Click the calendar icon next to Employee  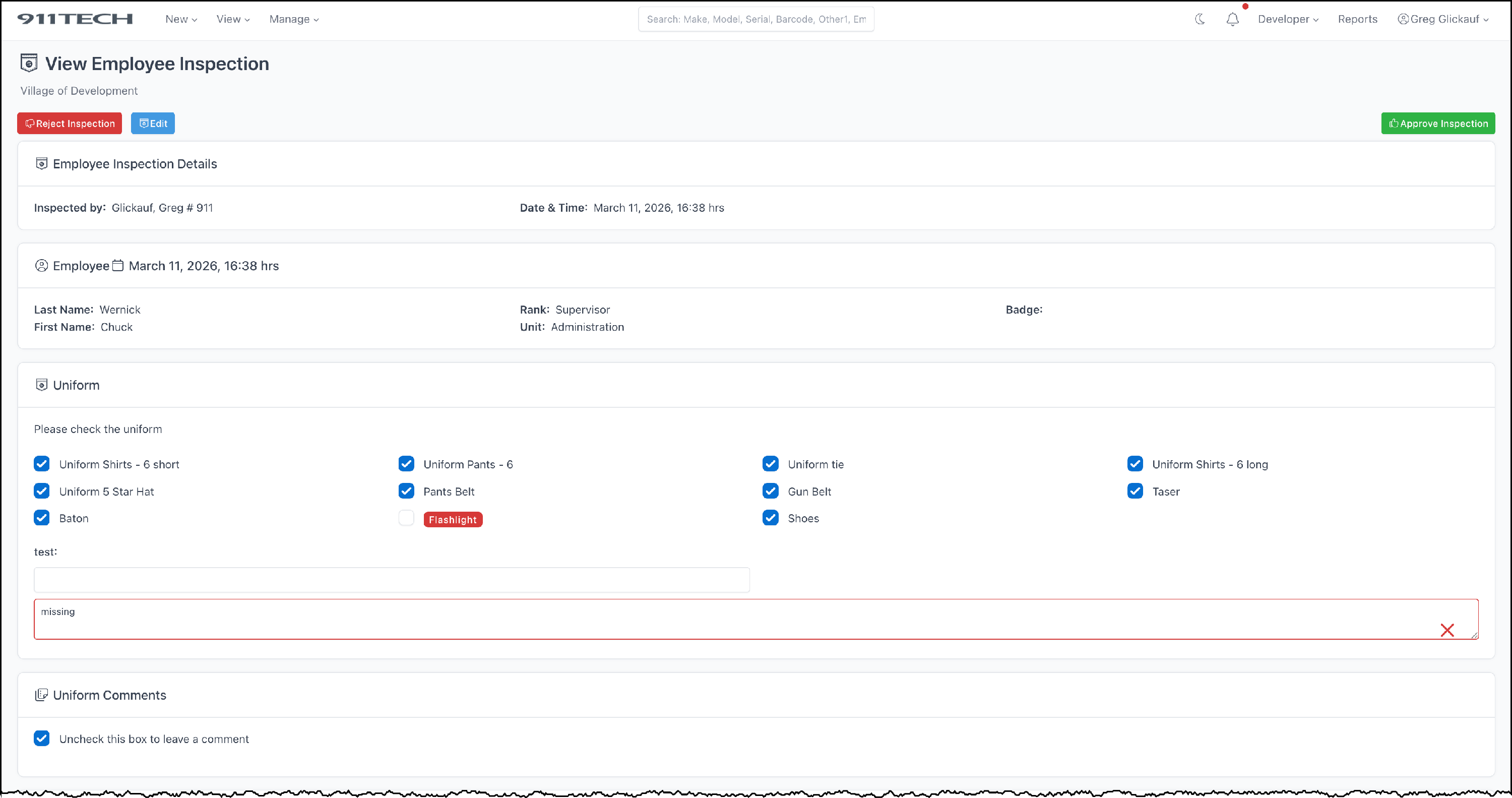pyautogui.click(x=118, y=266)
